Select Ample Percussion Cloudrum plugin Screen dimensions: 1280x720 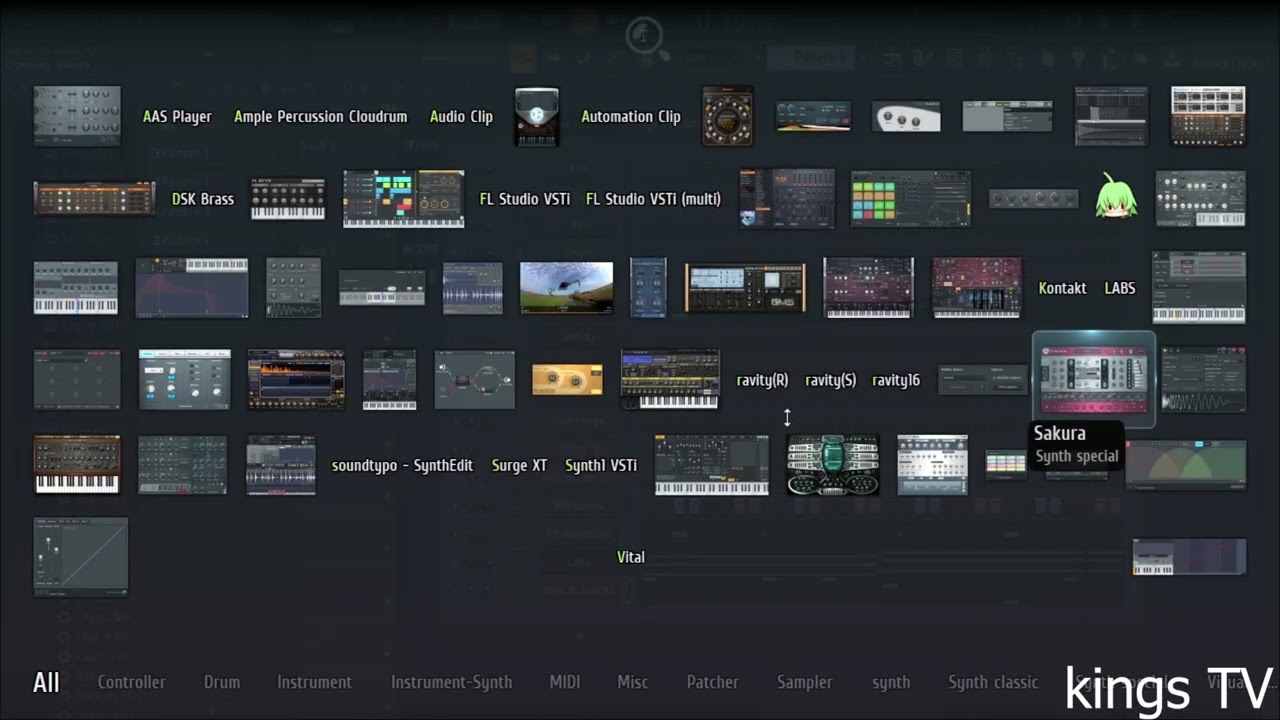point(320,117)
